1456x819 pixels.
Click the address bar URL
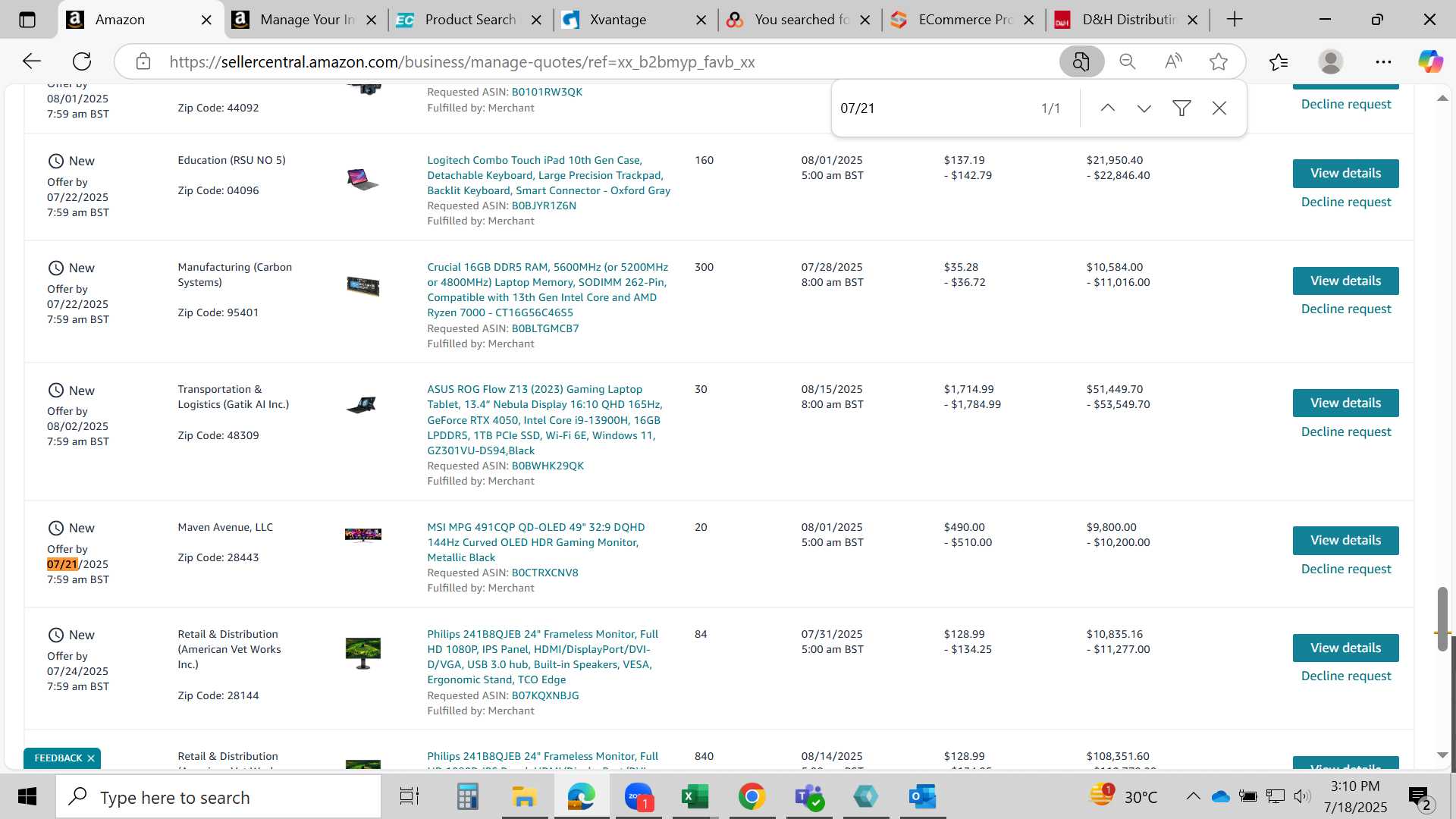pos(462,62)
